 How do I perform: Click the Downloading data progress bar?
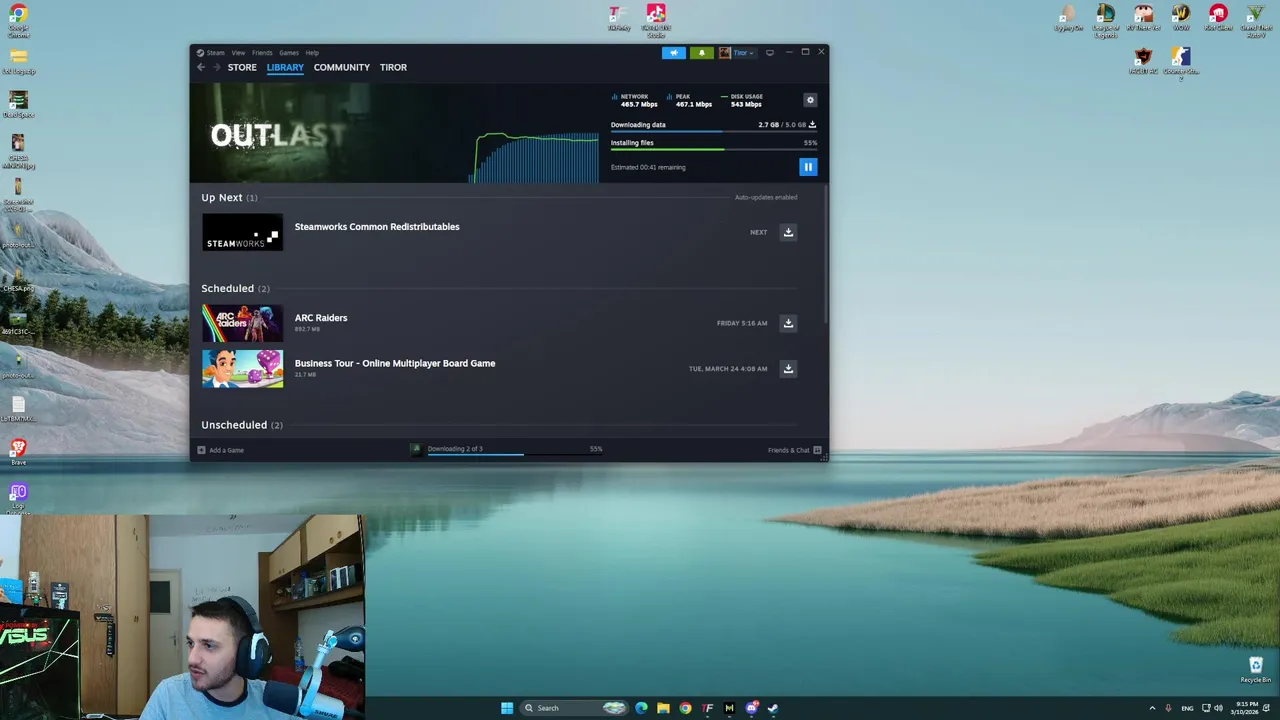713,132
